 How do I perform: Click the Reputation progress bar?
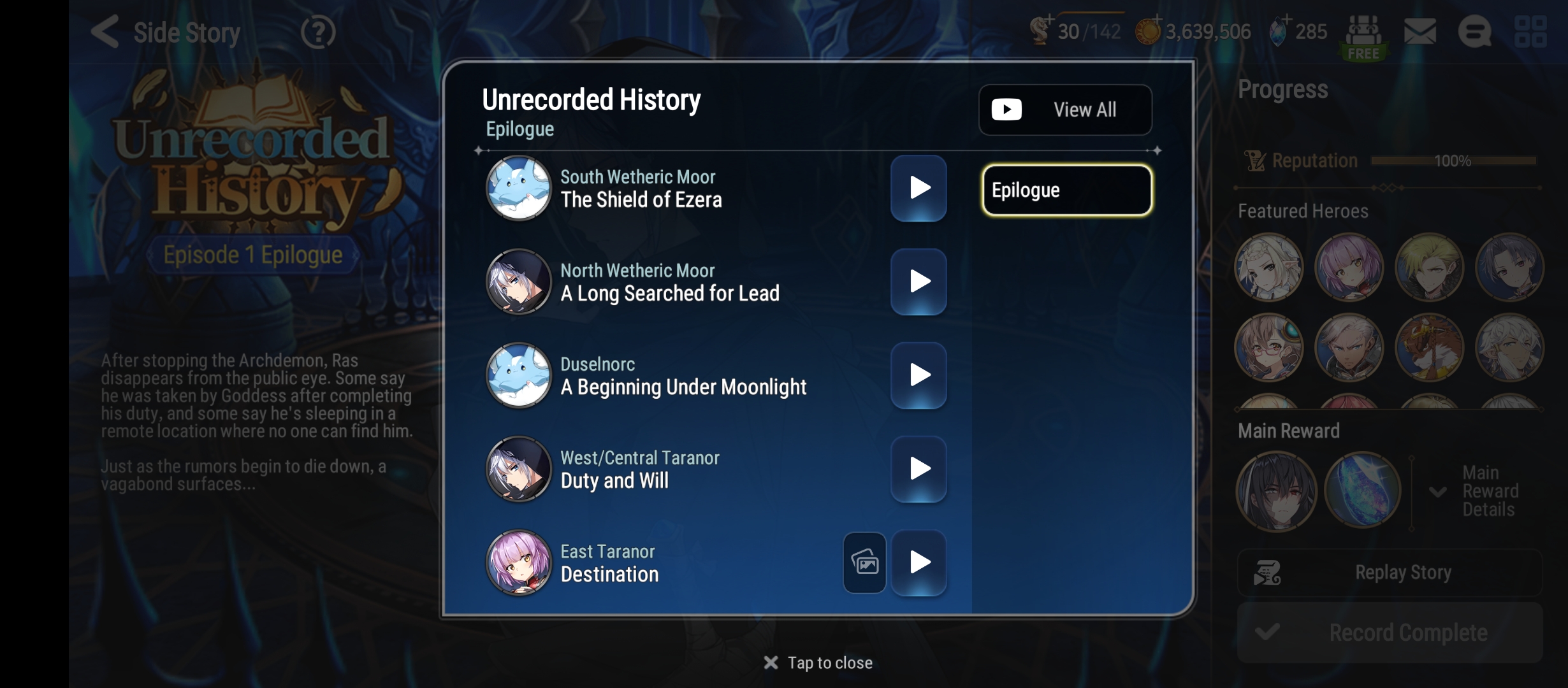tap(1453, 161)
